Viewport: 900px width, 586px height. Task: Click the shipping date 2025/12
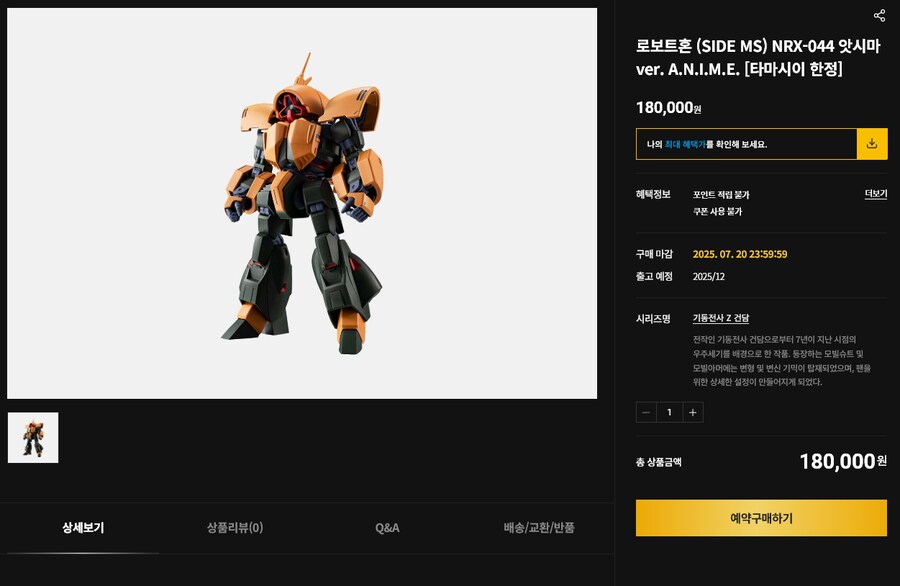pyautogui.click(x=709, y=276)
